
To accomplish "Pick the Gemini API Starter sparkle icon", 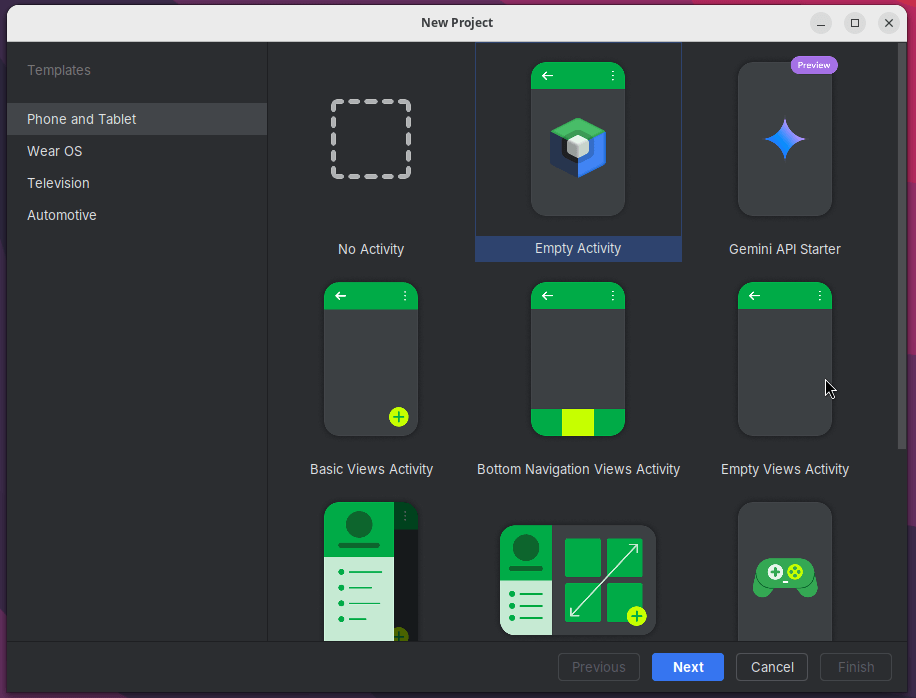I will click(x=785, y=139).
